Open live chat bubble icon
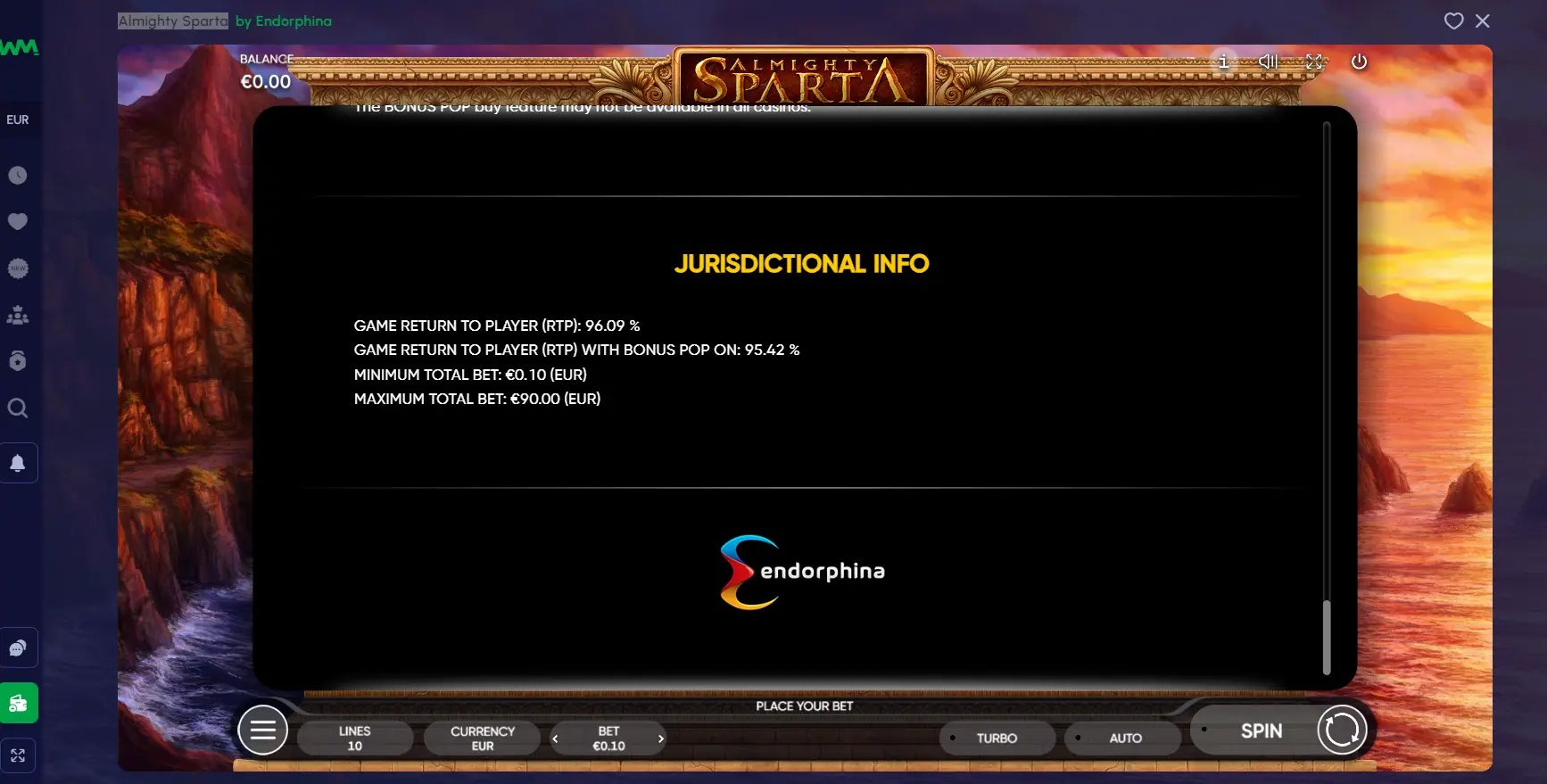 tap(18, 648)
